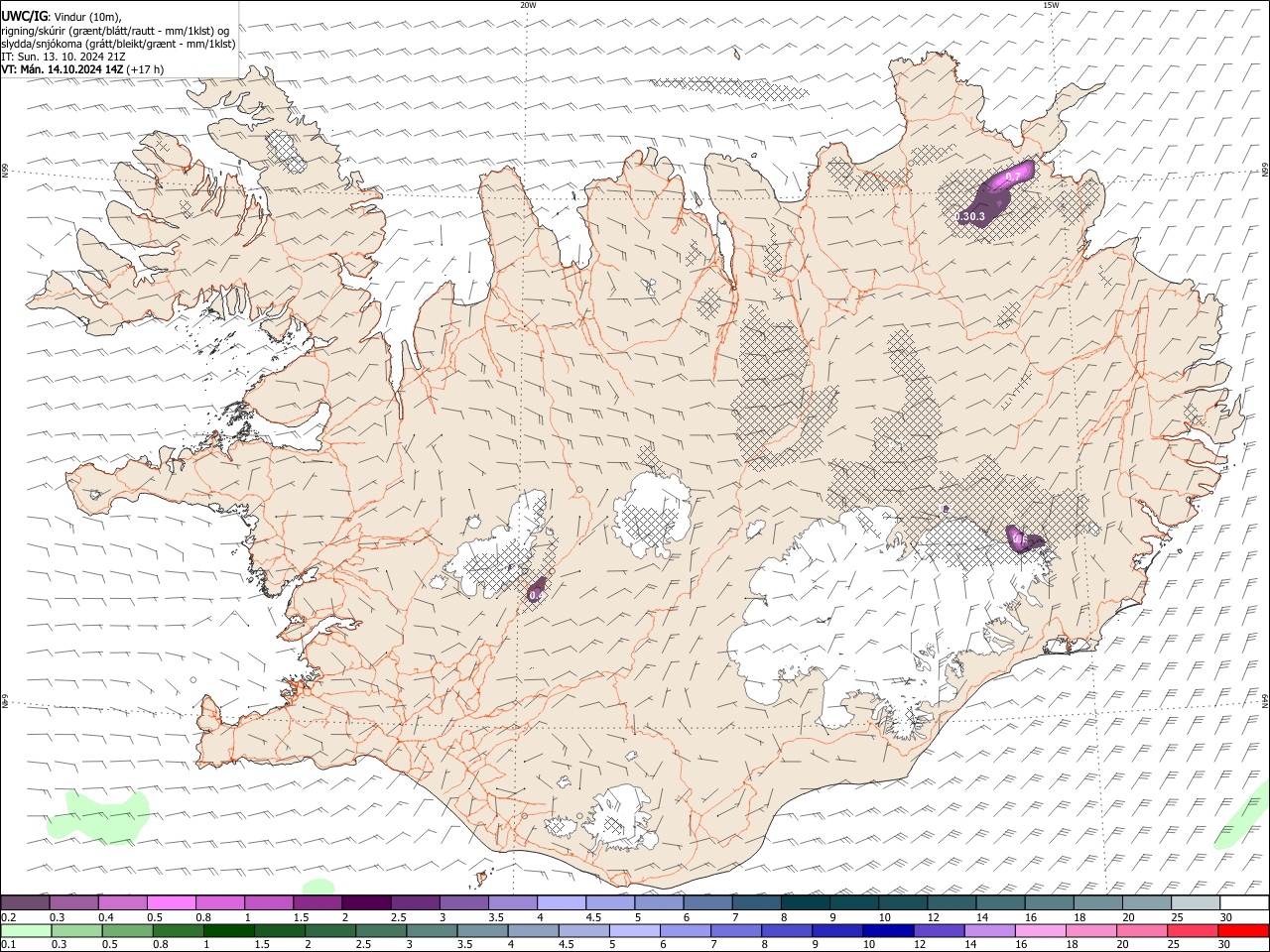Click the 'VT: Mán. 14.10.2024 14Z (+17 h)' line
This screenshot has height=952, width=1270.
(83, 69)
